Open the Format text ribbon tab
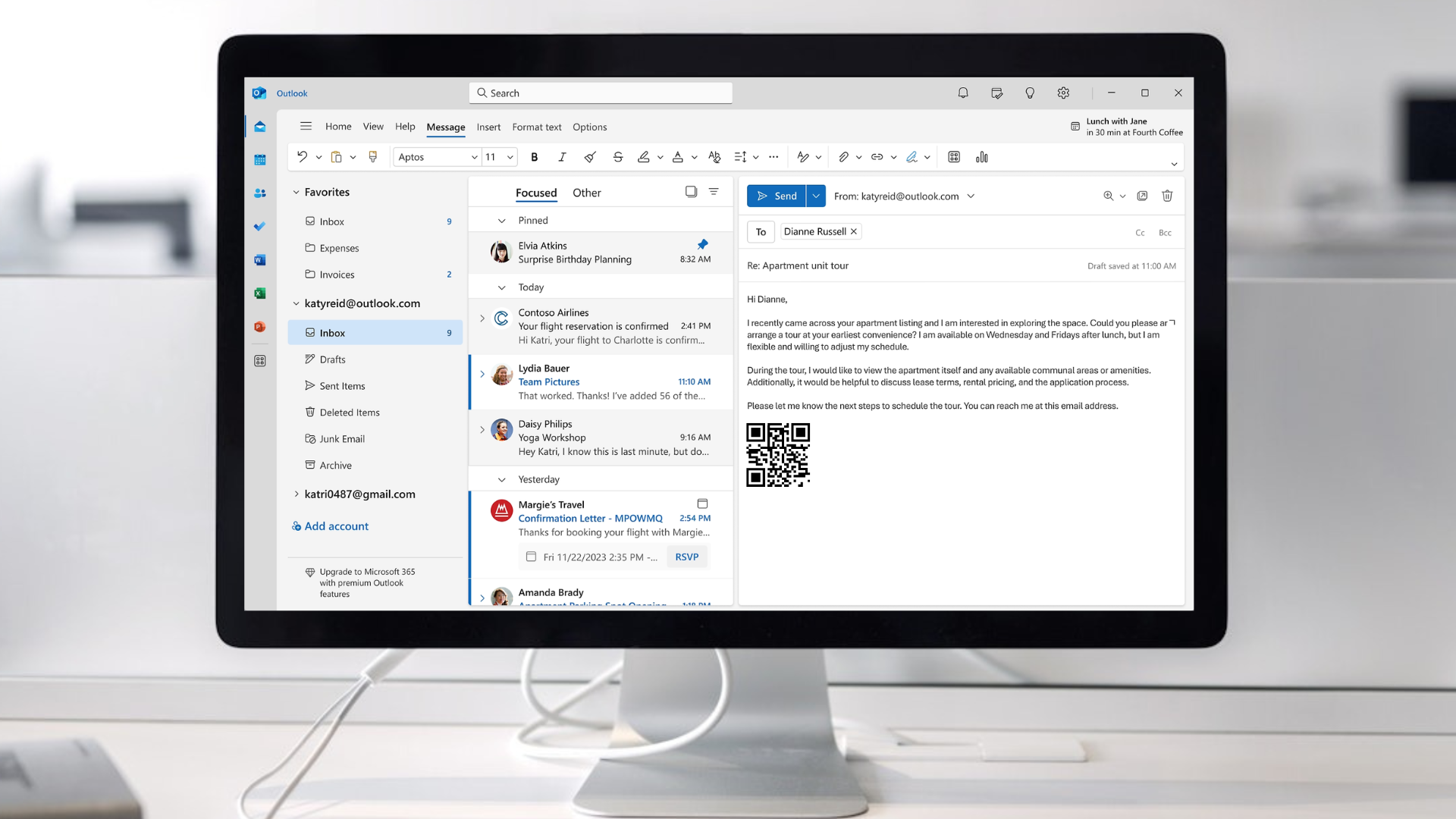Screen dimensions: 1456x819 coord(537,127)
